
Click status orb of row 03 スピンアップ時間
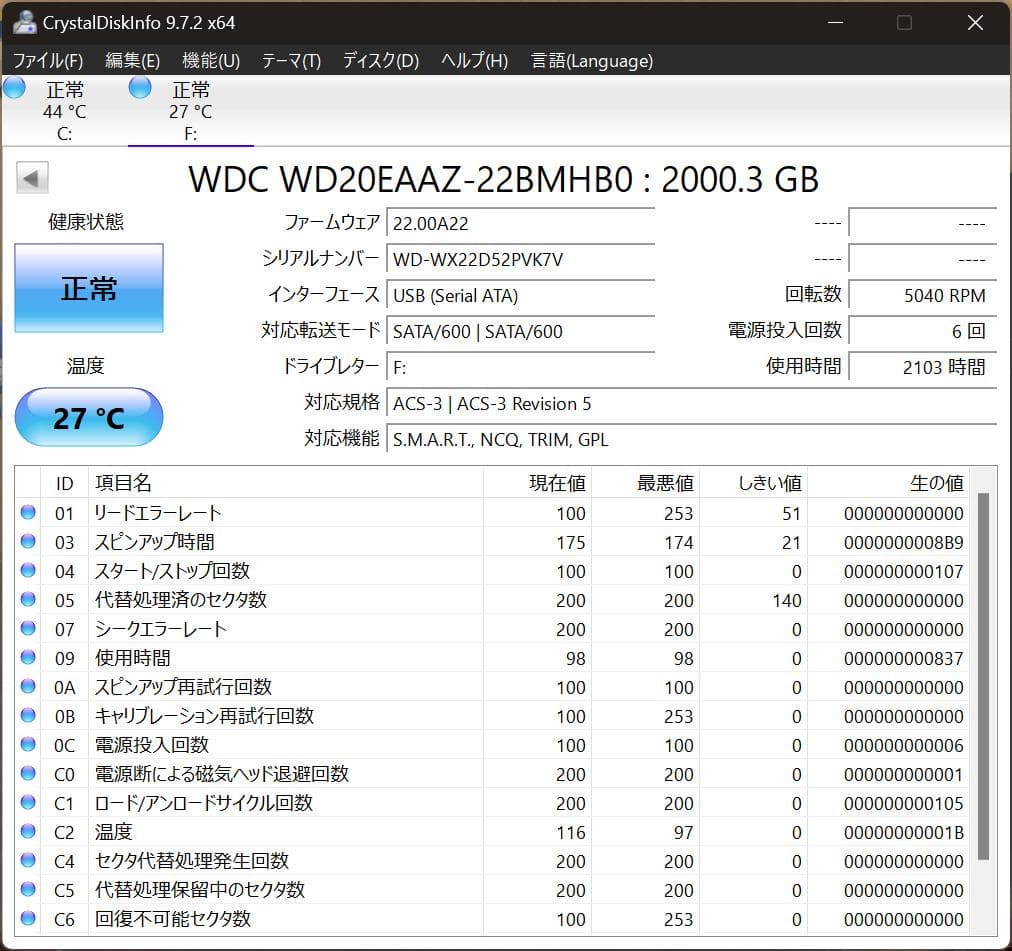[28, 542]
